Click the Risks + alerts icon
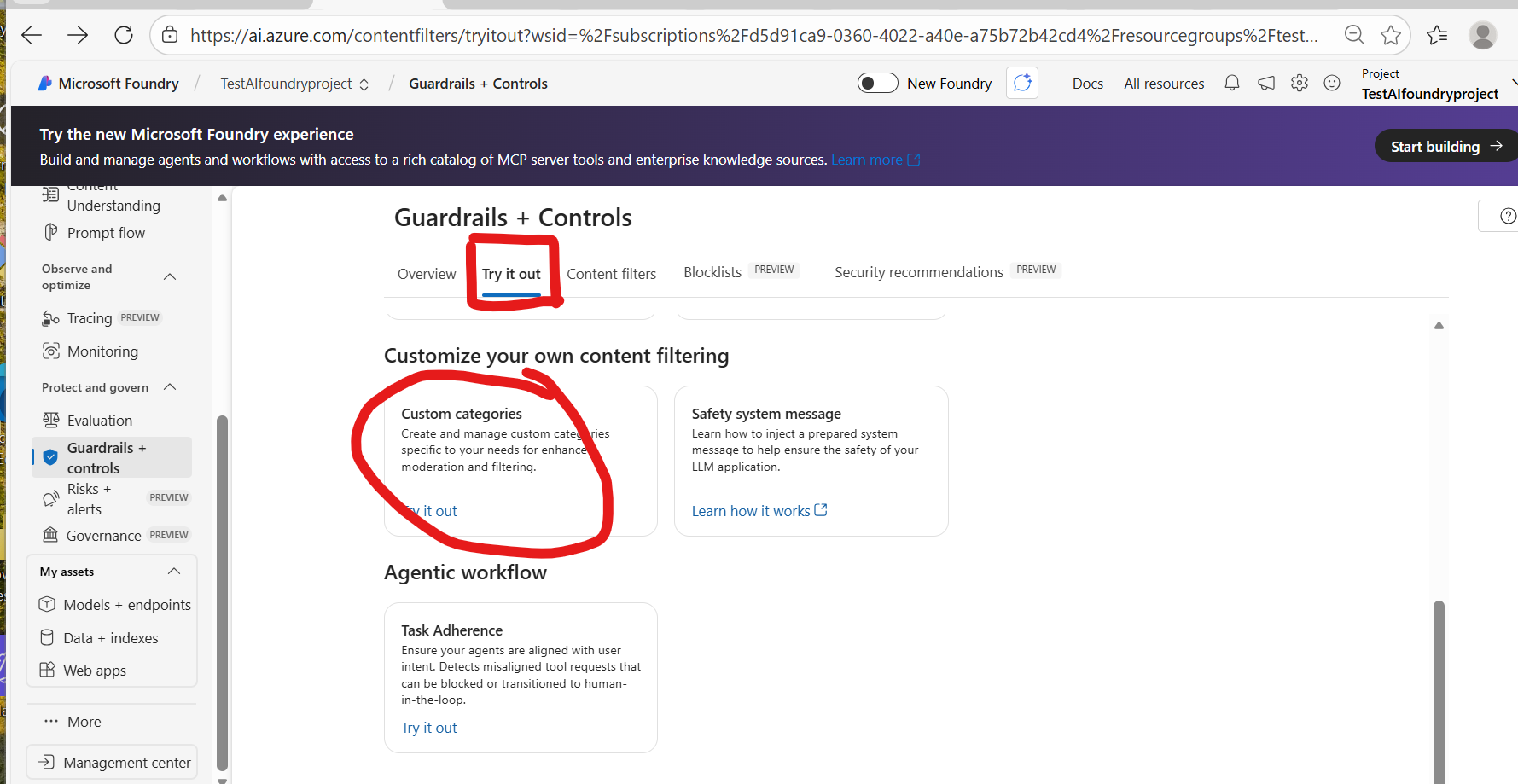 [51, 499]
